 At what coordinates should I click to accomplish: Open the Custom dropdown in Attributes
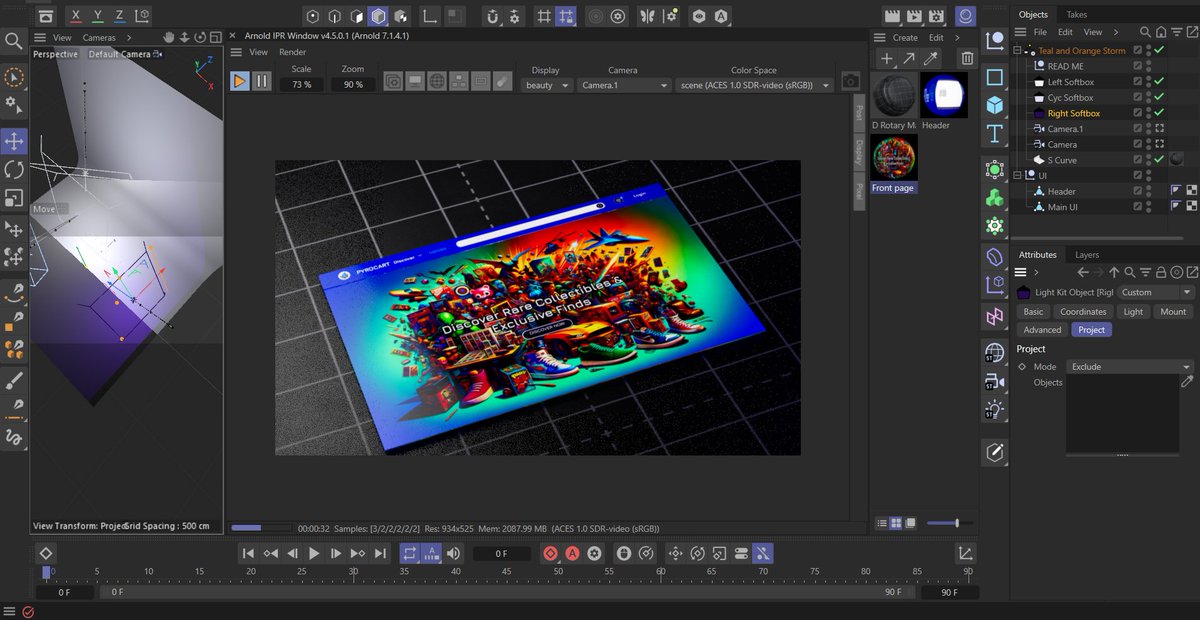click(1156, 292)
